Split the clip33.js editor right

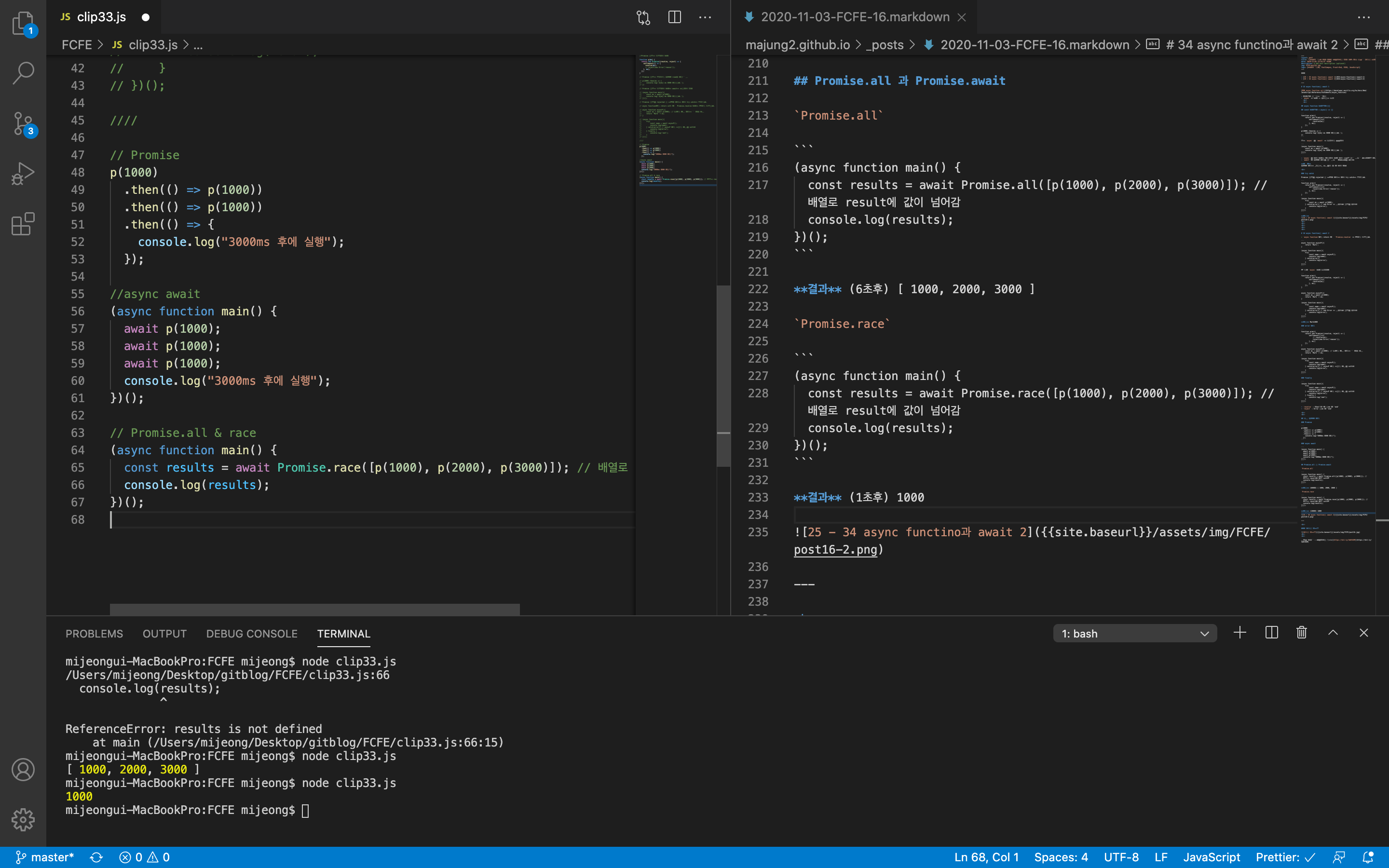click(674, 17)
